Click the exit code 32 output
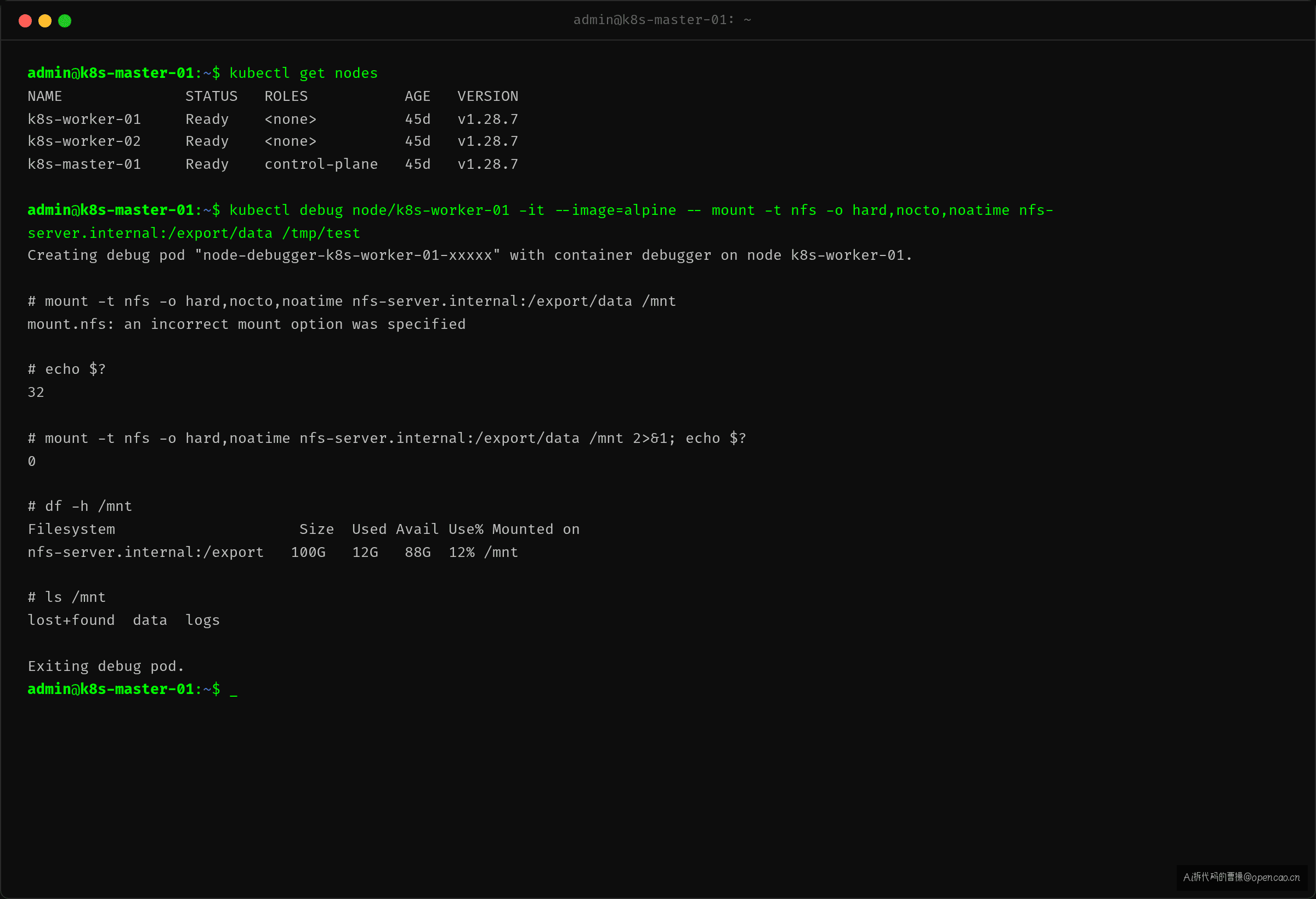The height and width of the screenshot is (899, 1316). click(36, 392)
